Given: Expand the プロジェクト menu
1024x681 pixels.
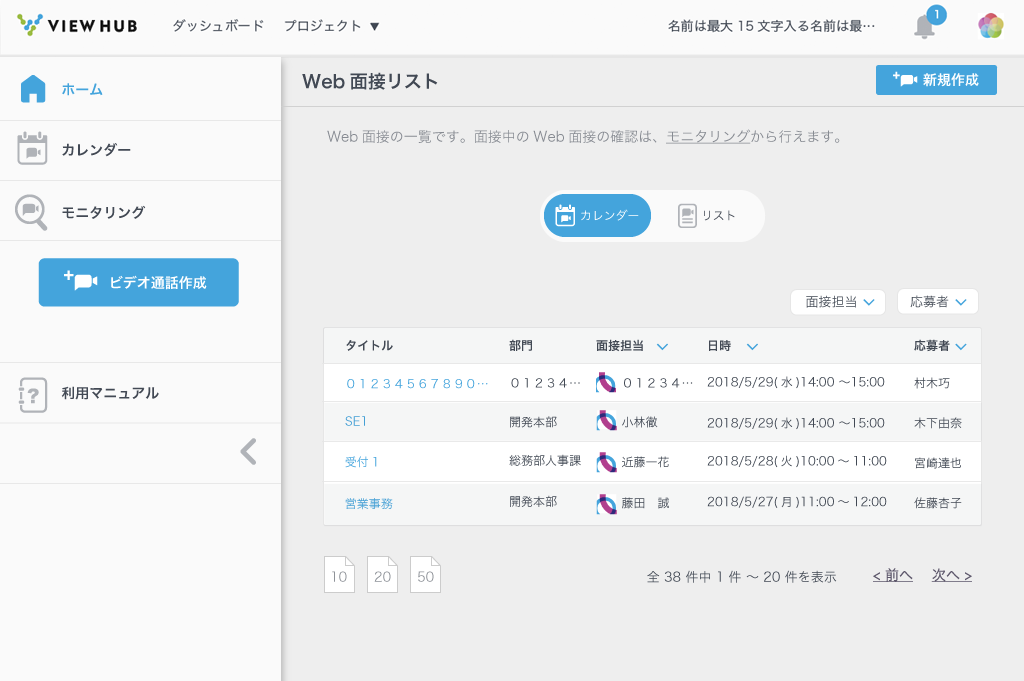Looking at the screenshot, I should pos(331,26).
